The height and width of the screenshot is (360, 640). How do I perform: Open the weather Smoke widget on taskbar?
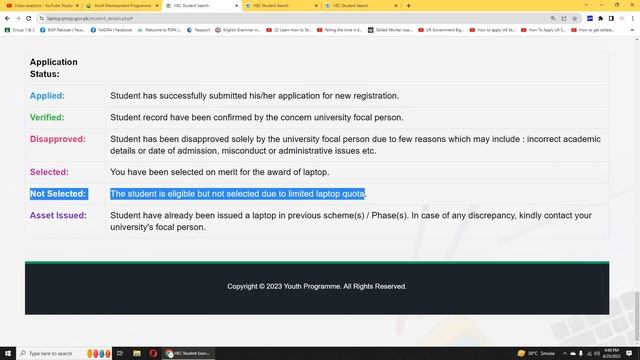pyautogui.click(x=537, y=353)
